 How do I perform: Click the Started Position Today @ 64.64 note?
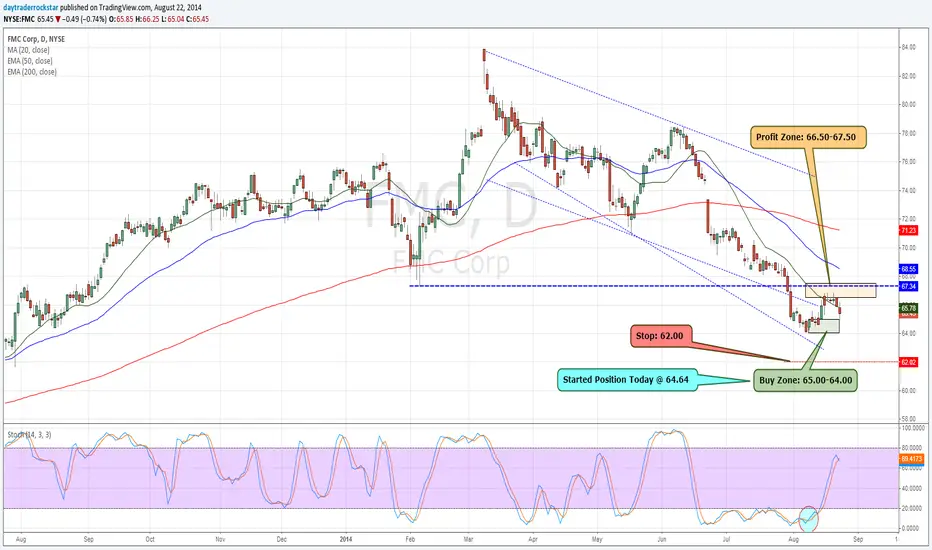click(x=626, y=379)
